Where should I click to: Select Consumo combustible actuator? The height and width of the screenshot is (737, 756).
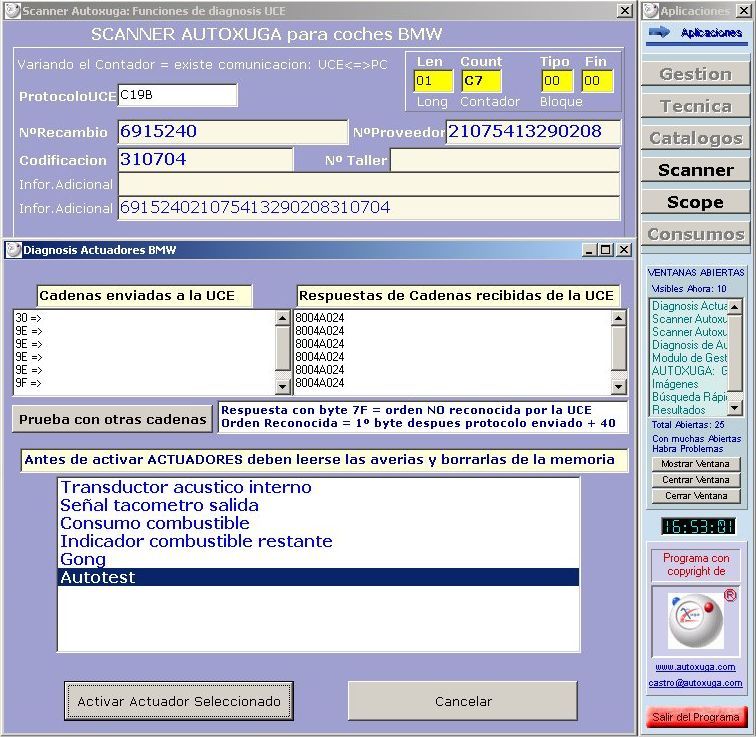coord(318,523)
